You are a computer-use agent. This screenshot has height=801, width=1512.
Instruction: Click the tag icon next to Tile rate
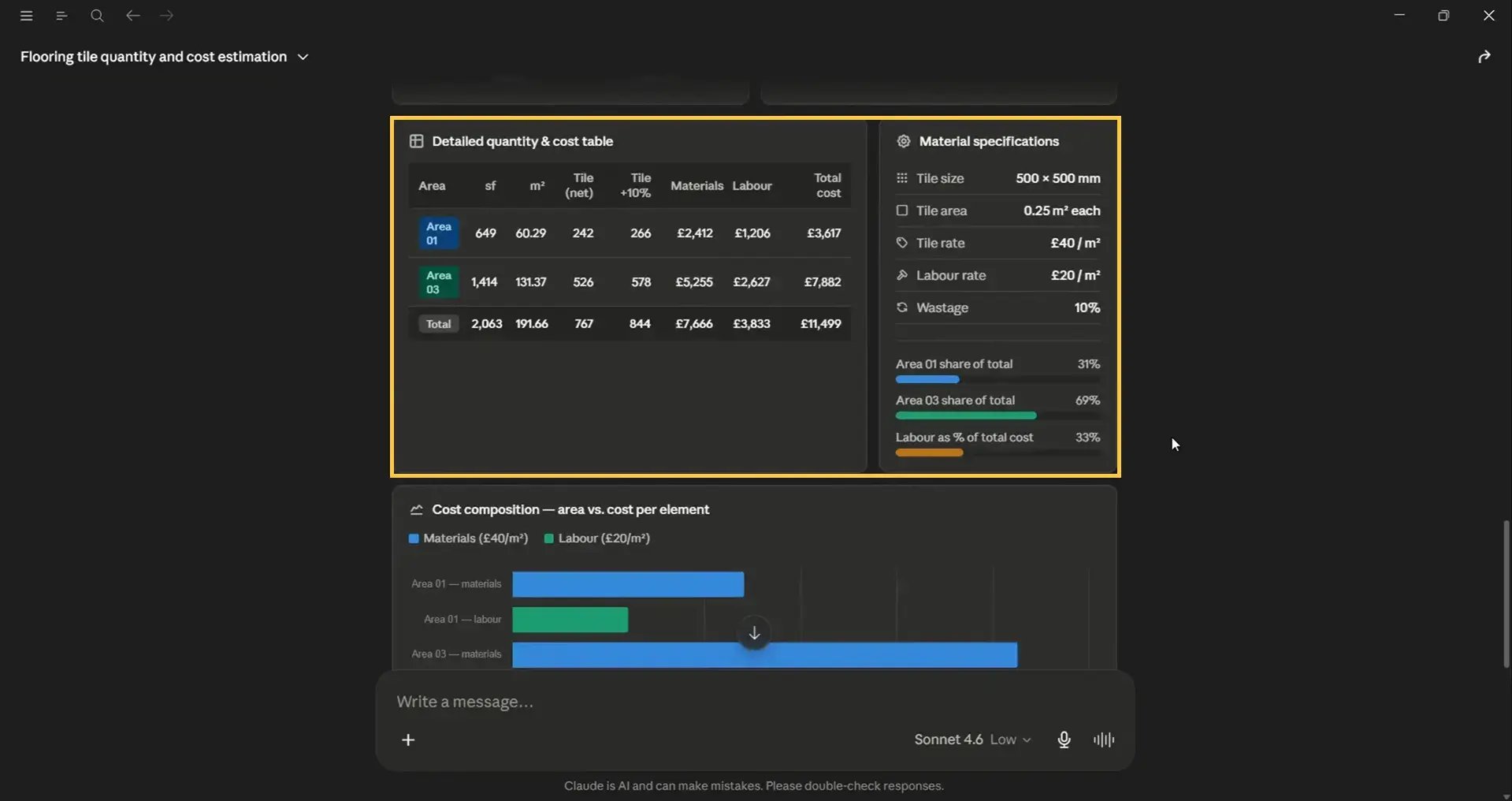pyautogui.click(x=902, y=243)
